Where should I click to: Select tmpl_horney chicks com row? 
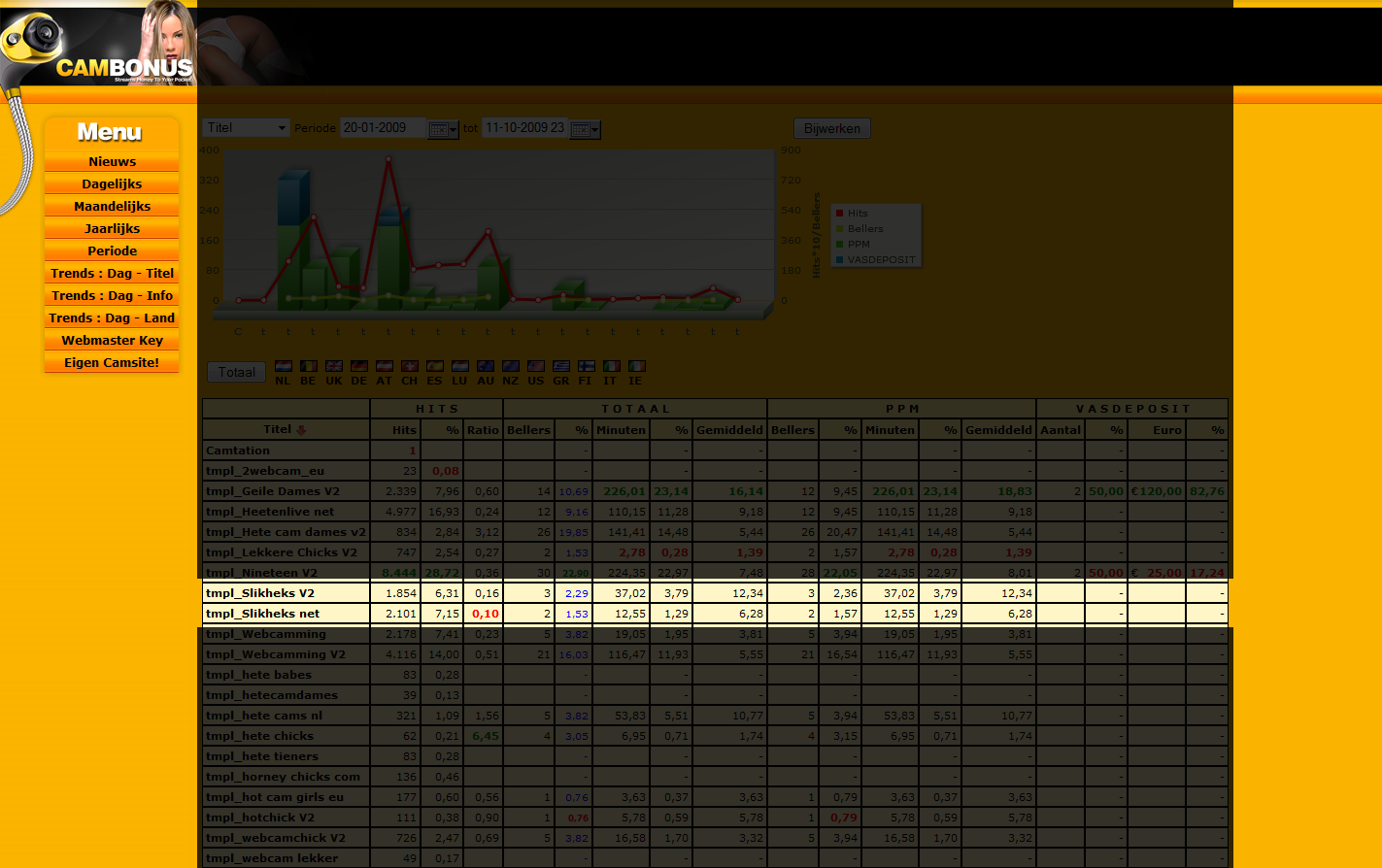click(x=715, y=777)
